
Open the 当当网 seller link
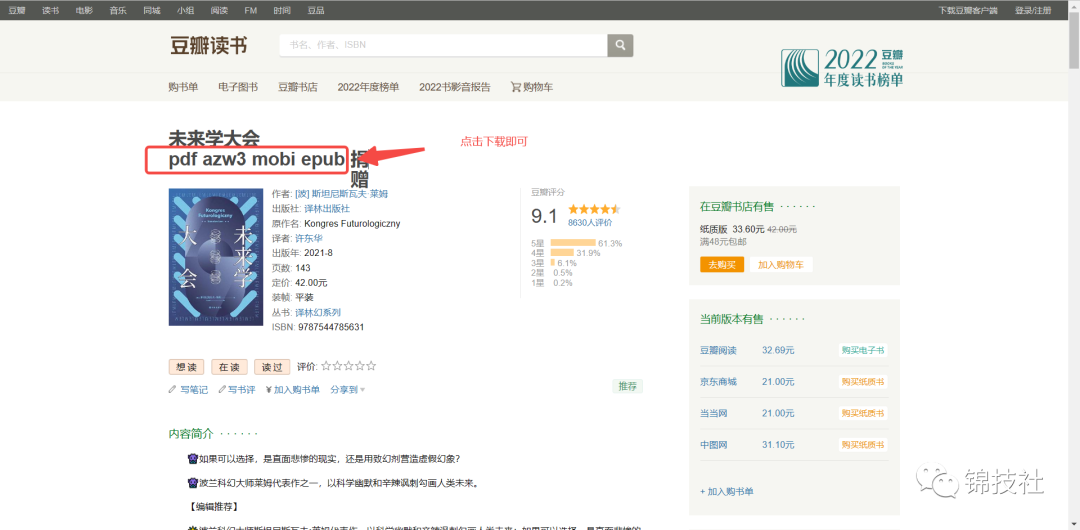[714, 413]
